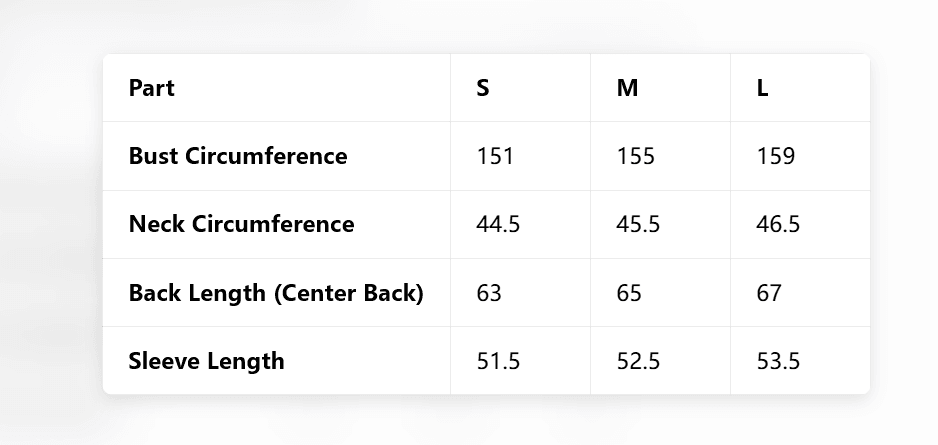Select the L size column header
938x445 pixels.
tap(762, 88)
